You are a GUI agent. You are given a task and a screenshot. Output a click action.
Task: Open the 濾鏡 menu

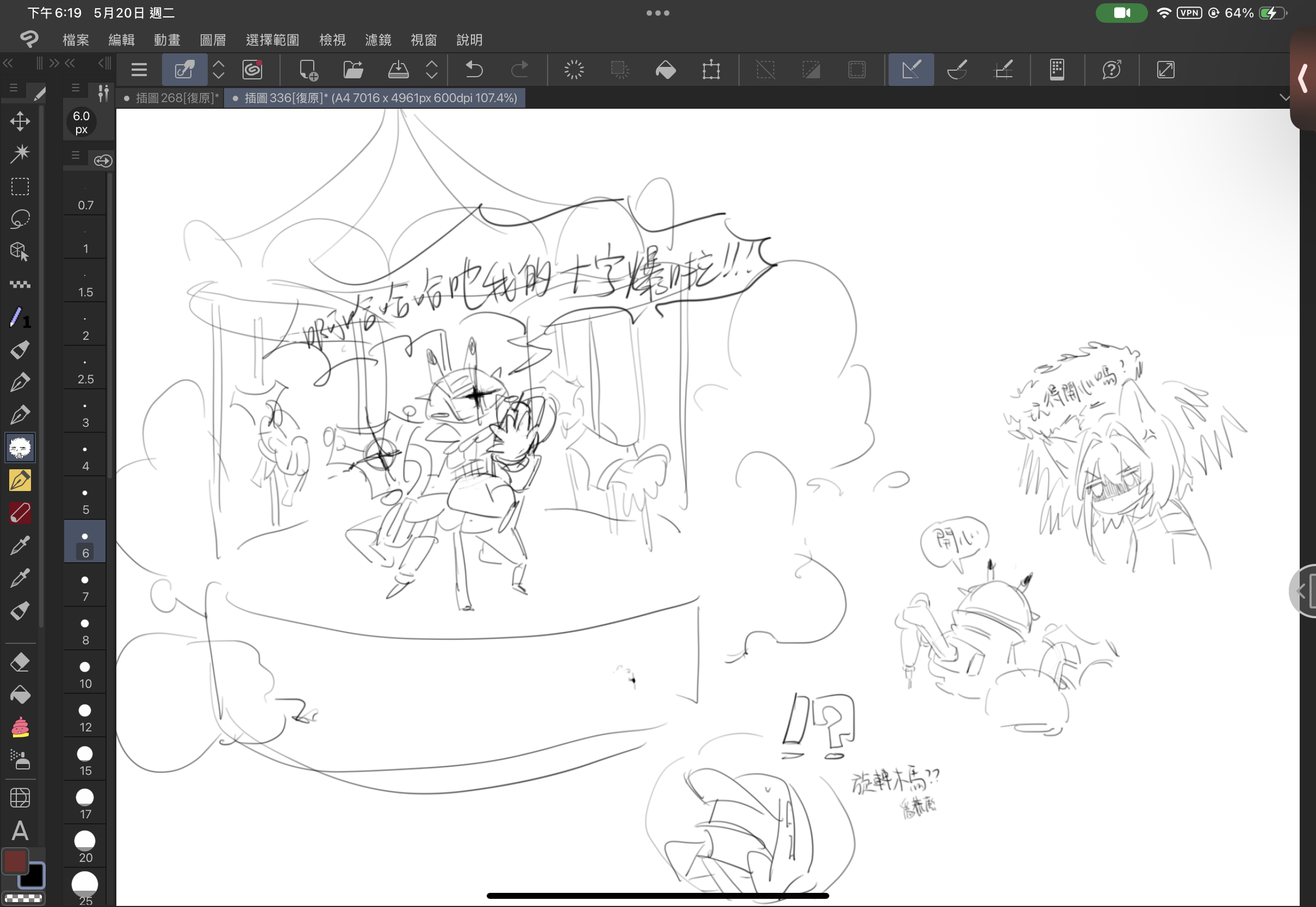tap(378, 40)
